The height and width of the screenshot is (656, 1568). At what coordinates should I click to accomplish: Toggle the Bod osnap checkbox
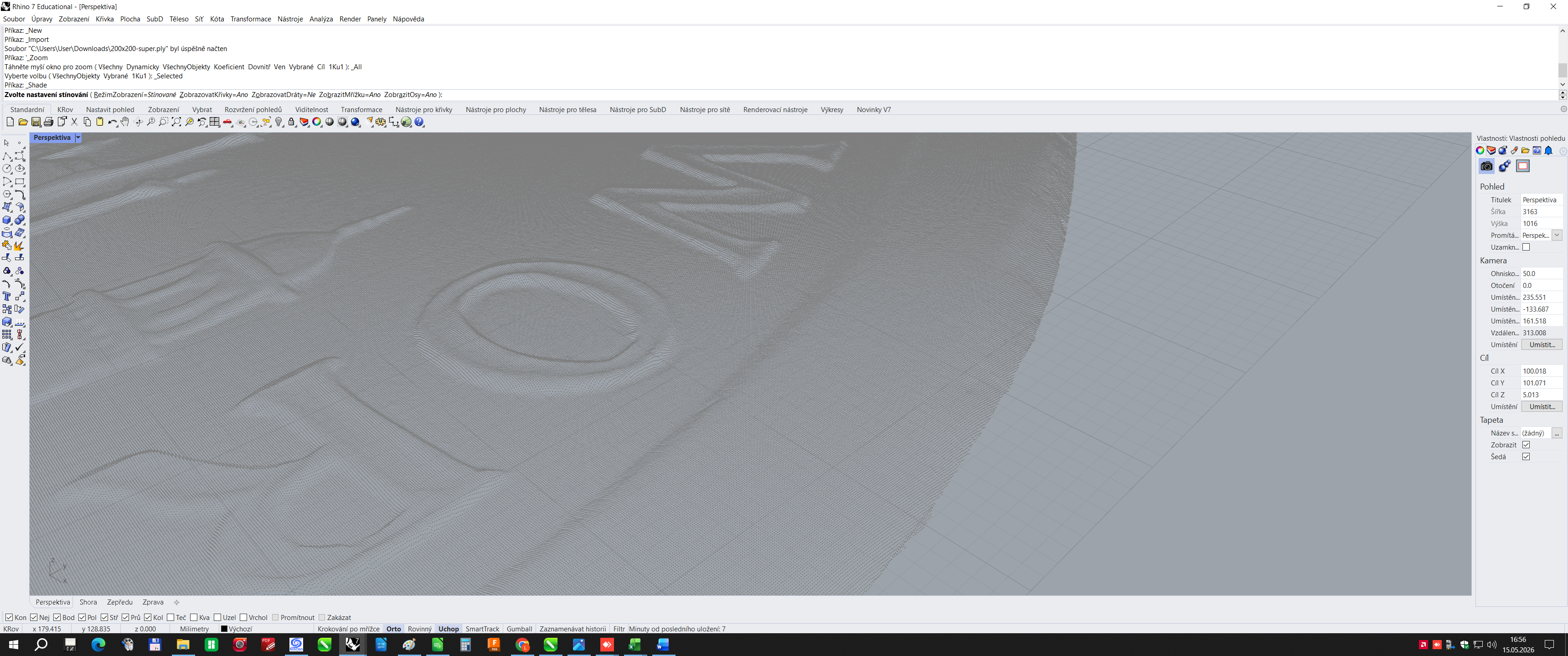pos(57,618)
